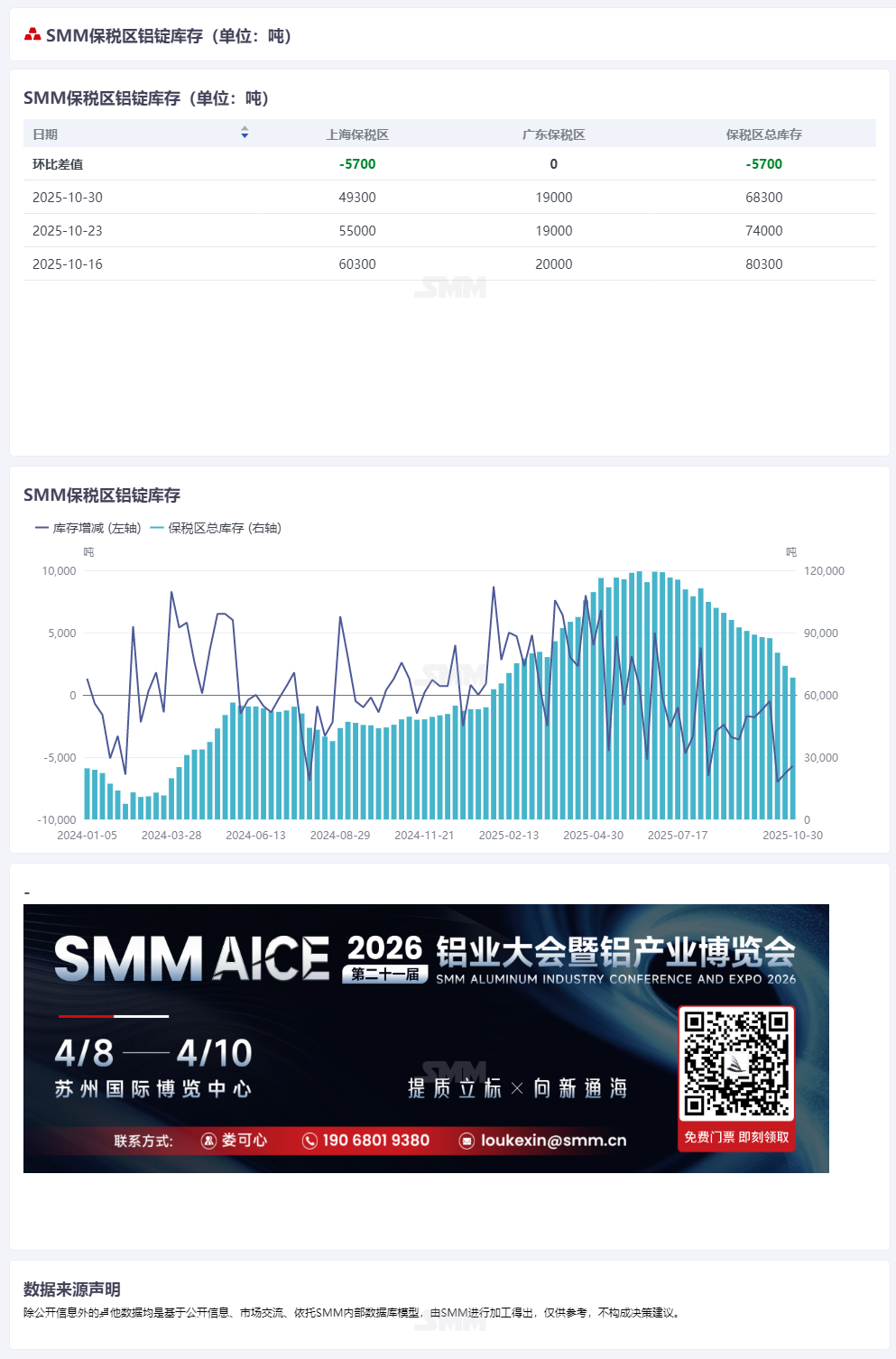Click the SMM保税区铝锭库存 chart title
Viewport: 896px width, 1359px height.
[x=102, y=495]
